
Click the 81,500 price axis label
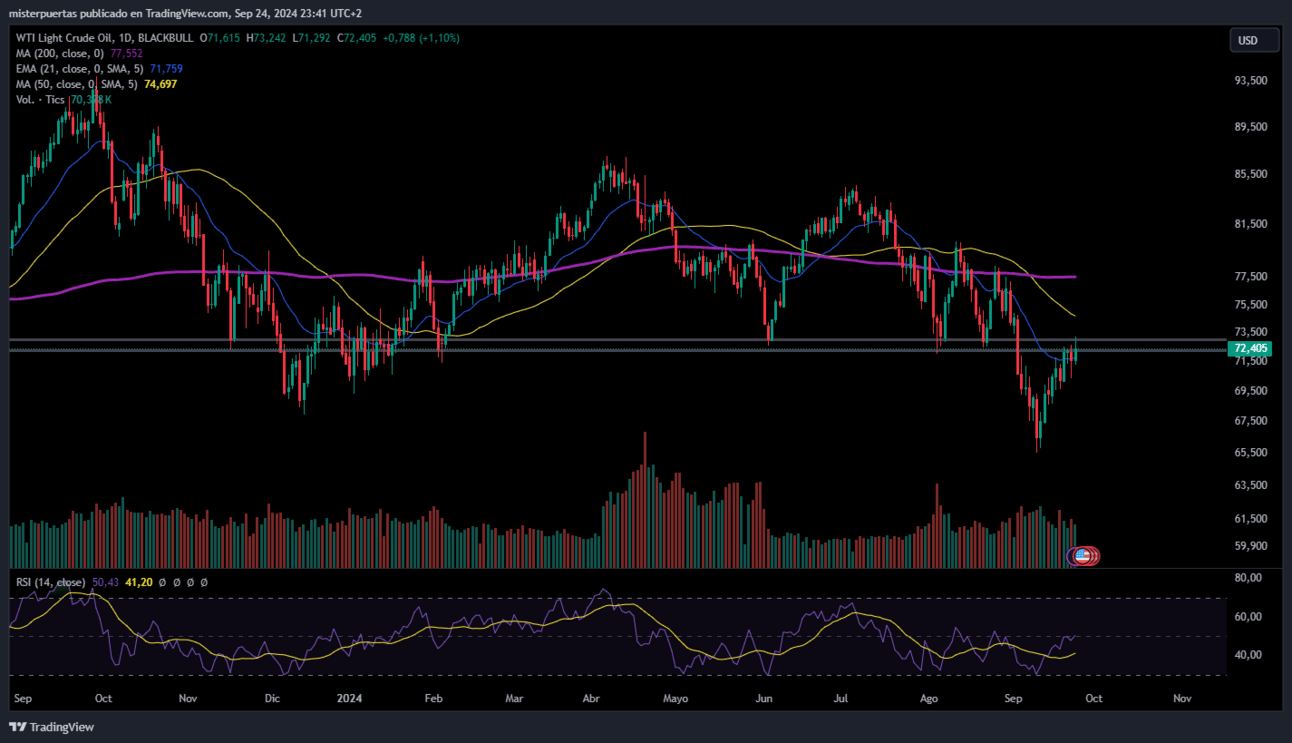point(1252,224)
